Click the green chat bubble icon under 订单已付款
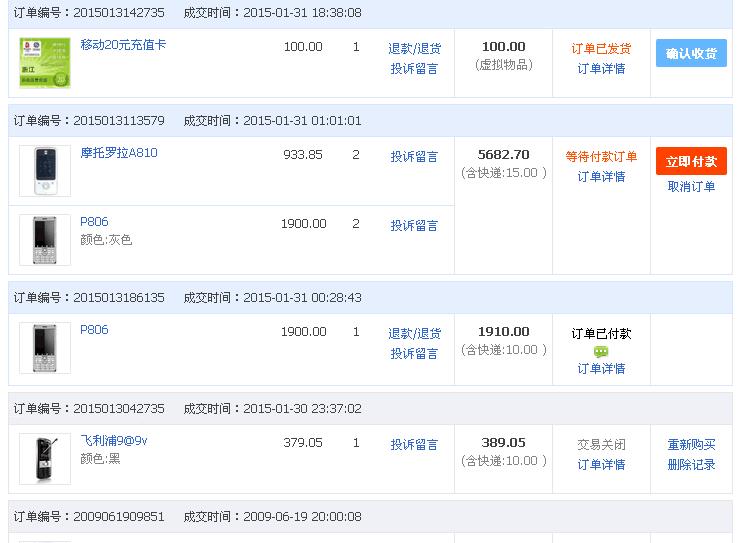Image resolution: width=737 pixels, height=543 pixels. [601, 351]
